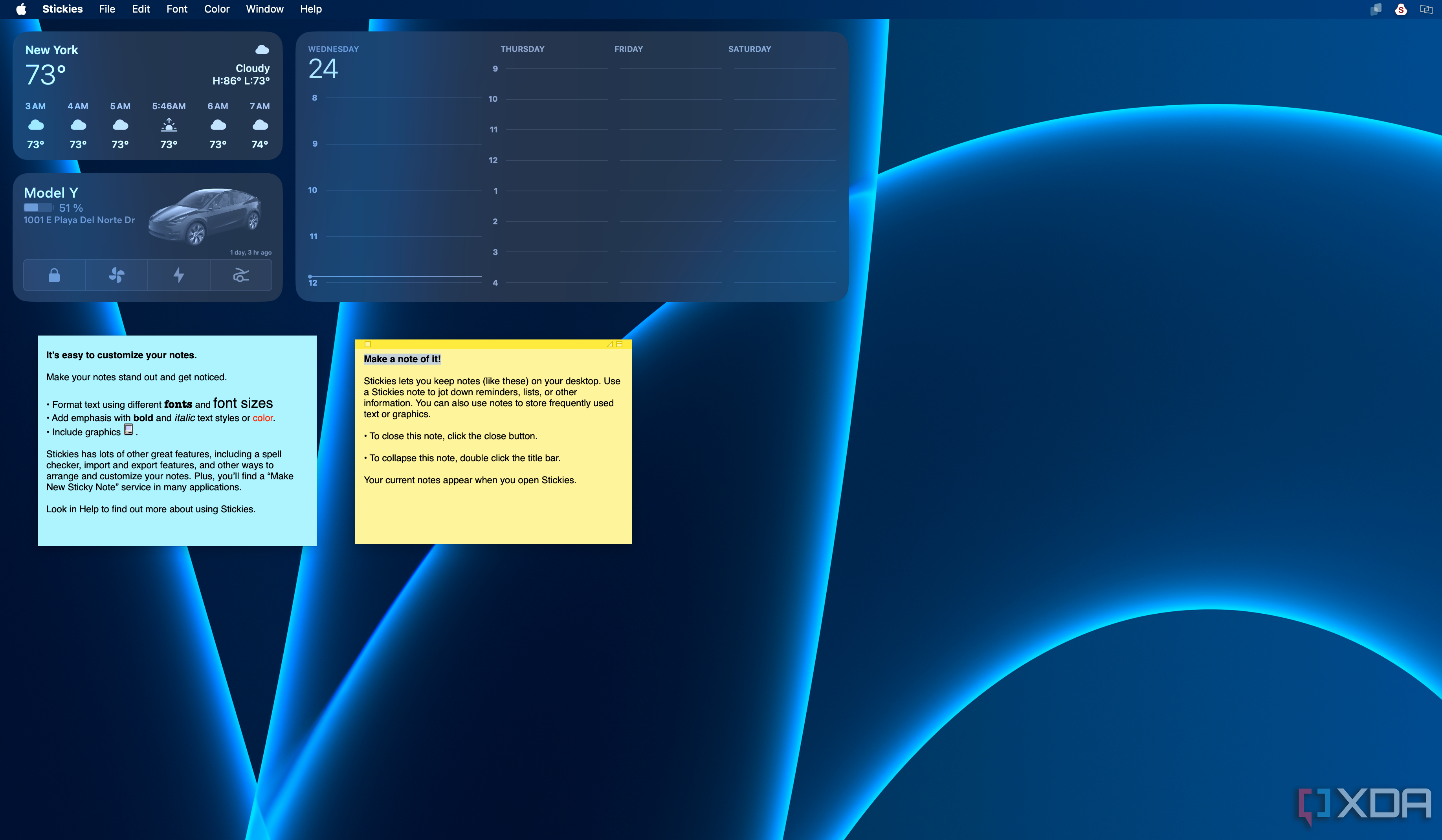Click the fan icon on Model Y widget
1442x840 pixels.
point(117,275)
